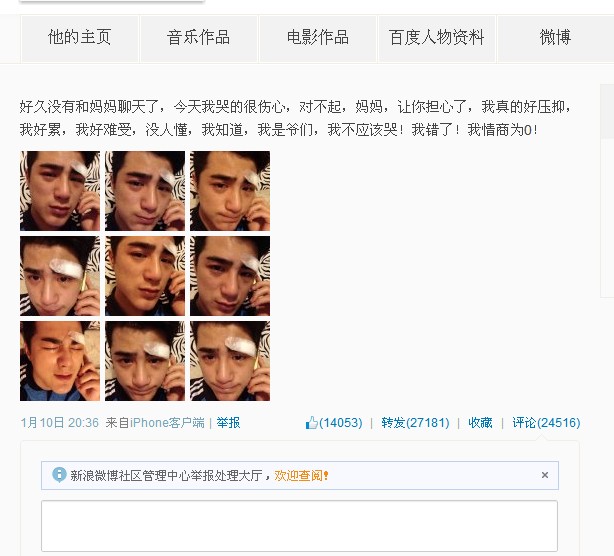Screen dimensions: 614x556
Task: Open the first photo thumbnail in the top row
Action: click(x=60, y=191)
